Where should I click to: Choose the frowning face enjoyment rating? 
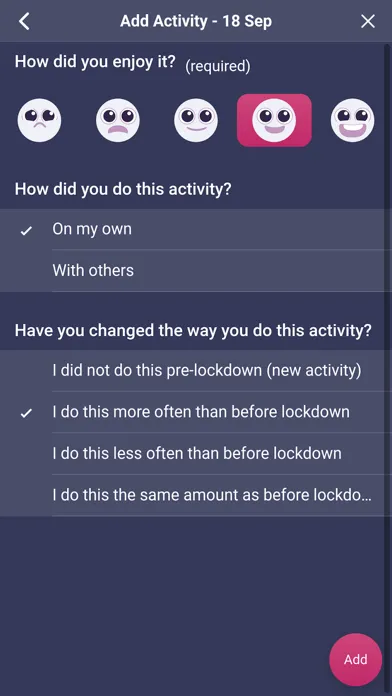[x=118, y=120]
